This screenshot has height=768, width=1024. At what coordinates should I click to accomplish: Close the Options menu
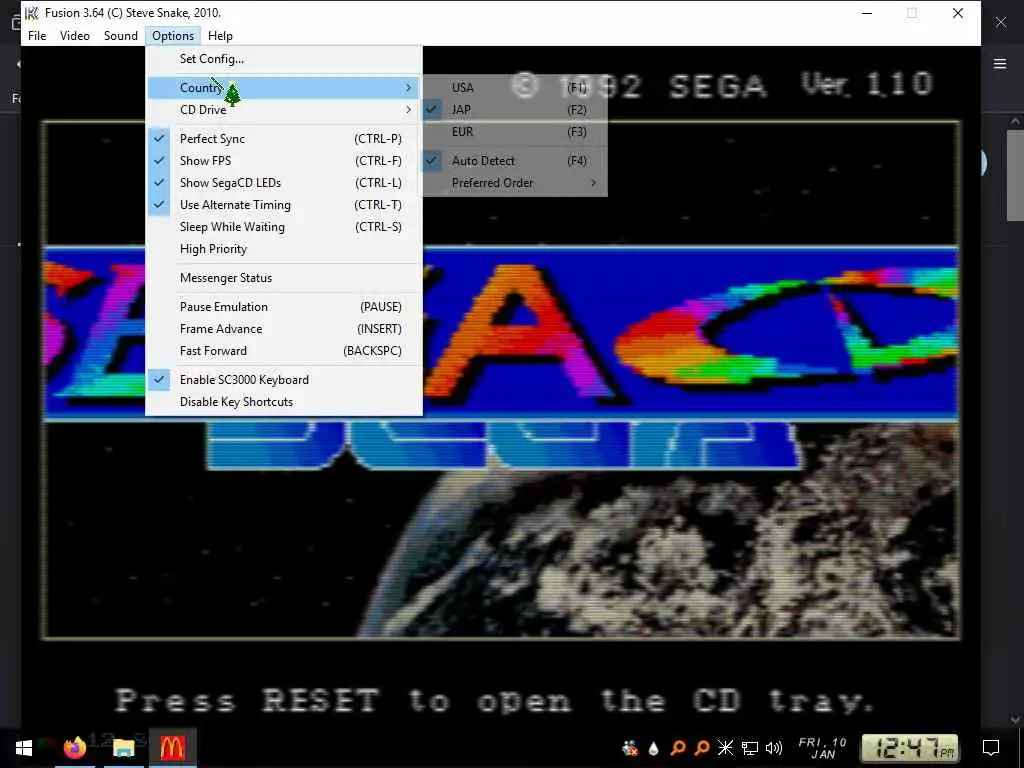click(173, 36)
